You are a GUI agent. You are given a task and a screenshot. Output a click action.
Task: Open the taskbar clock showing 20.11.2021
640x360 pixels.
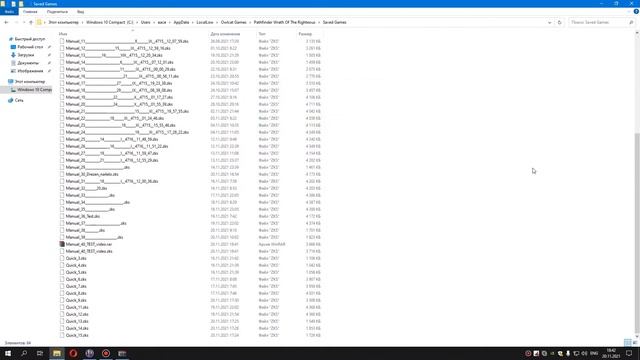[x=611, y=353]
